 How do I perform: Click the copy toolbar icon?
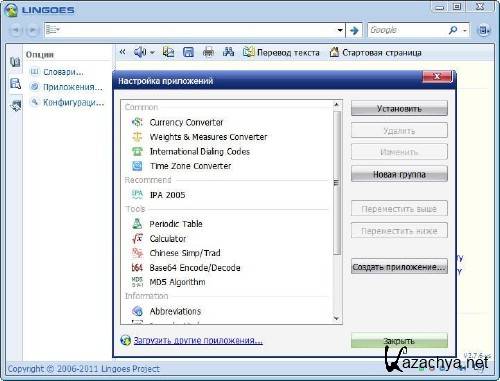pyautogui.click(x=168, y=52)
